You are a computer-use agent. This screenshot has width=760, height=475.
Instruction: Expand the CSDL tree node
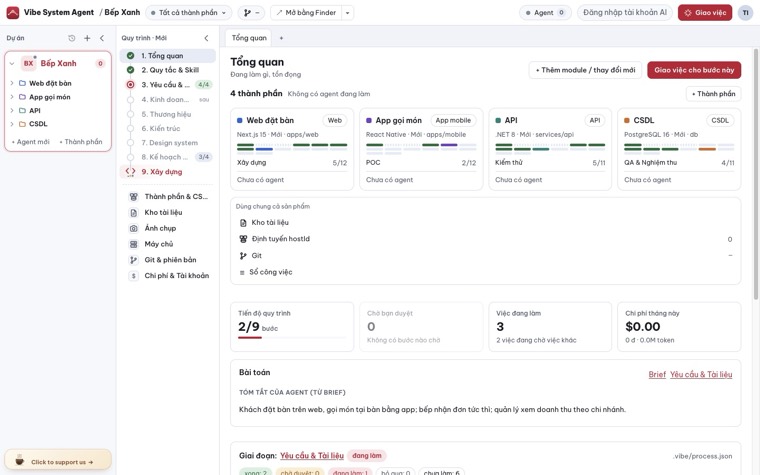click(12, 124)
